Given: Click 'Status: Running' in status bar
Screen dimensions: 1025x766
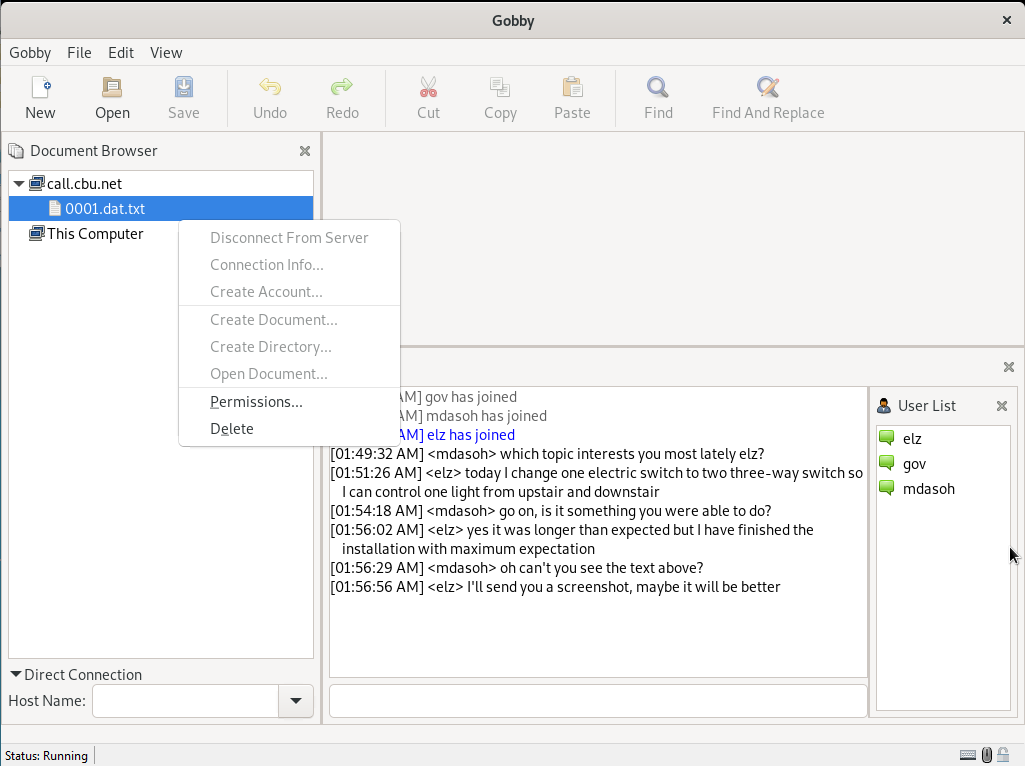Looking at the screenshot, I should pos(46,756).
